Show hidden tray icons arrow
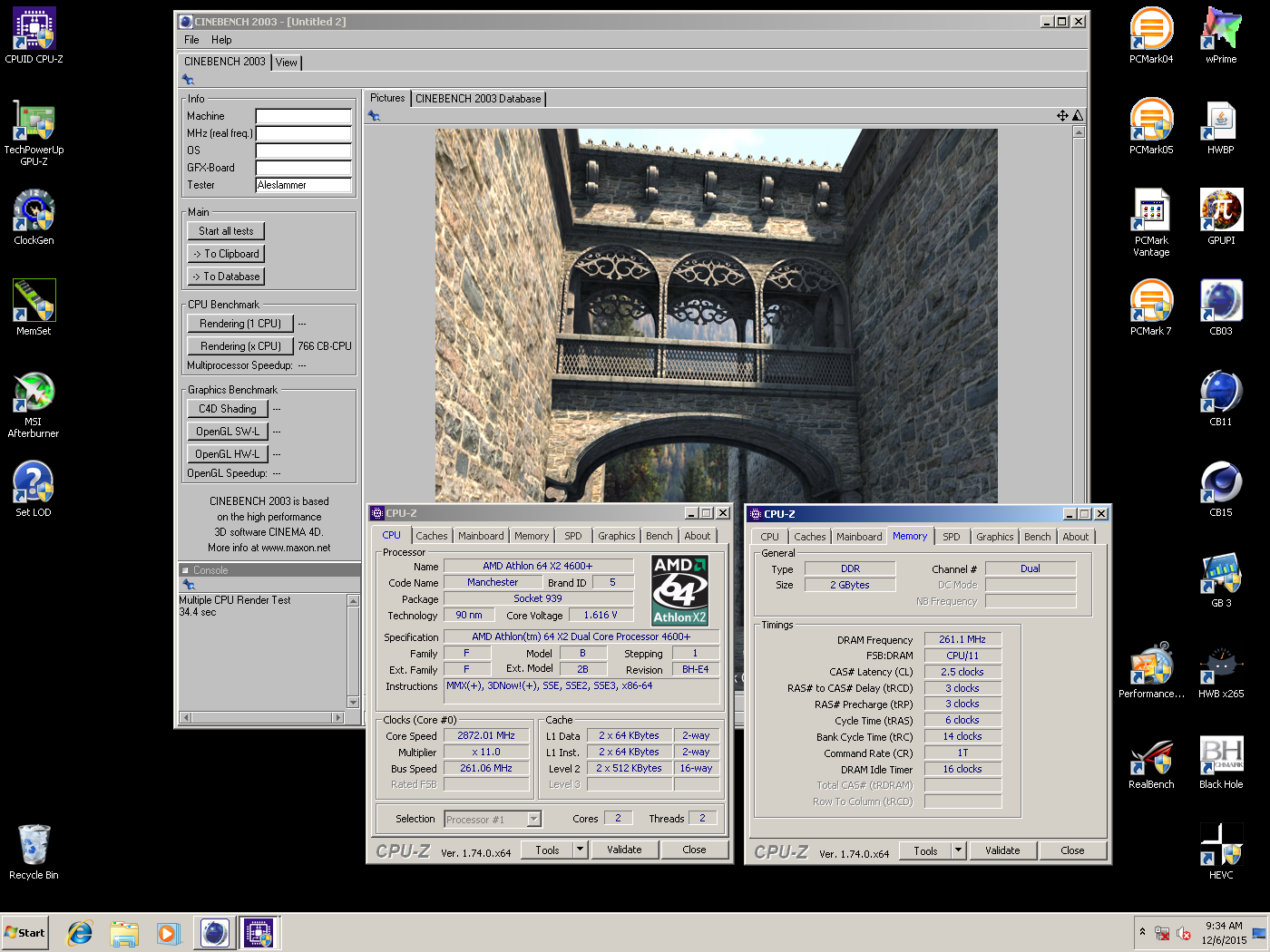This screenshot has height=952, width=1270. [x=1142, y=932]
